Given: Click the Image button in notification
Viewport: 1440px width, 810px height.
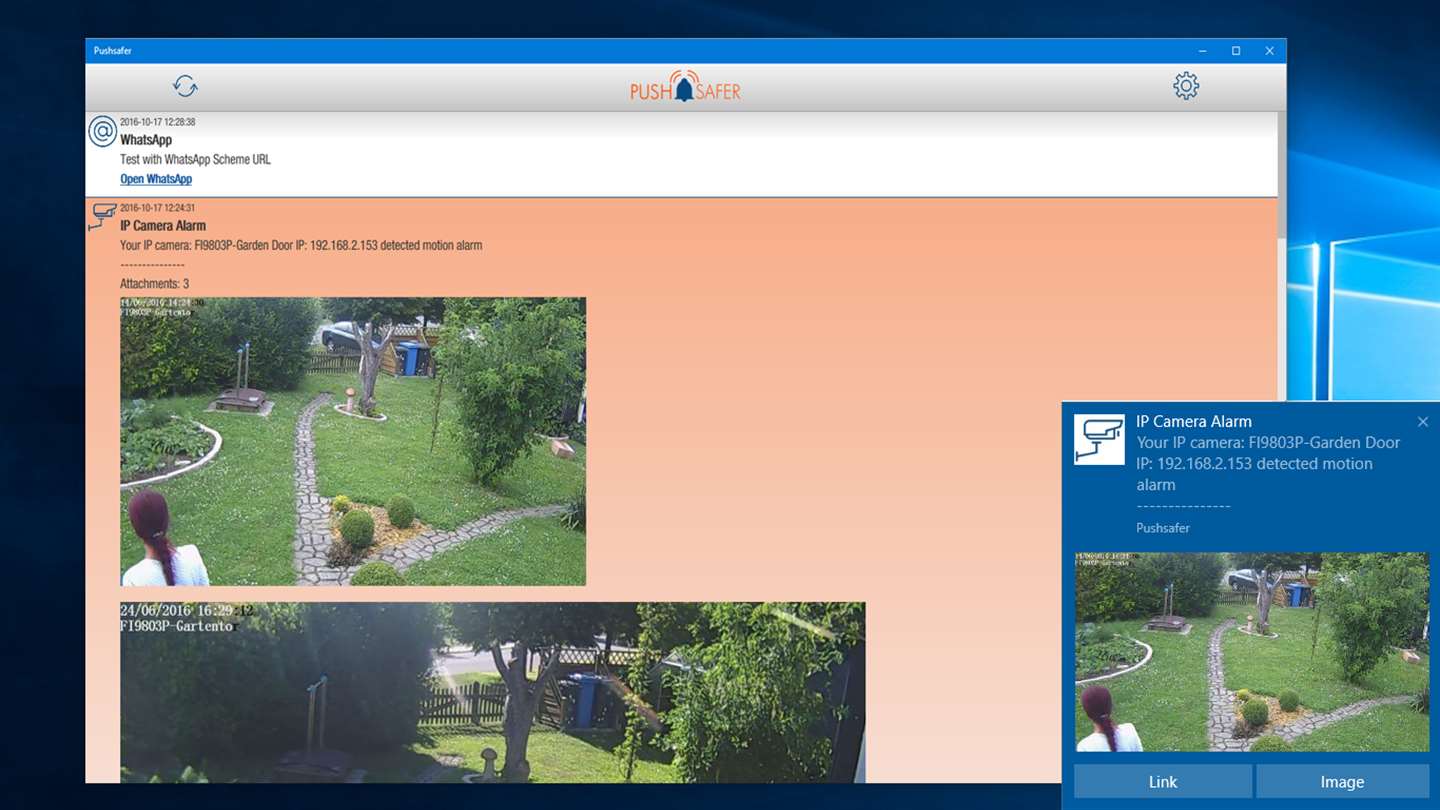Looking at the screenshot, I should (x=1342, y=782).
